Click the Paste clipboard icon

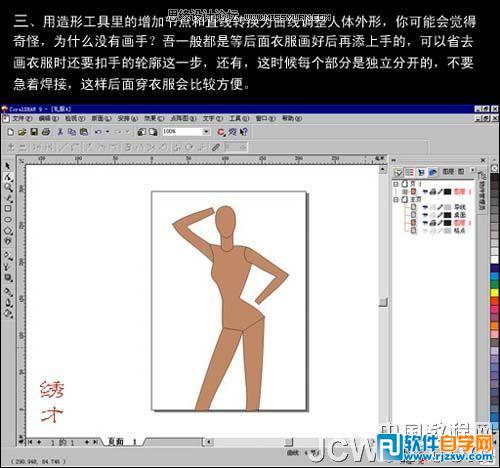click(83, 132)
